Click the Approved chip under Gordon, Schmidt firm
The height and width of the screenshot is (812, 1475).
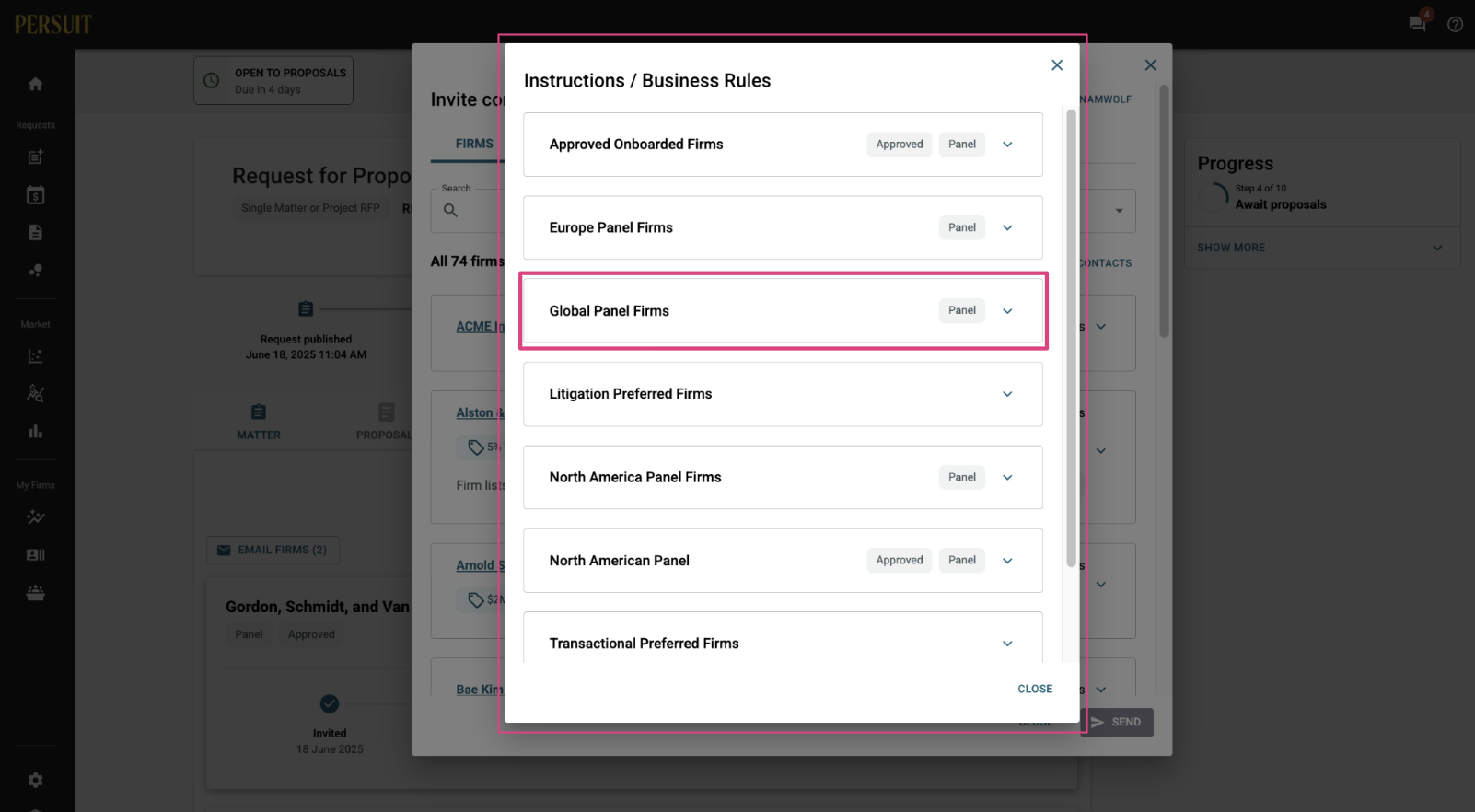(x=311, y=634)
